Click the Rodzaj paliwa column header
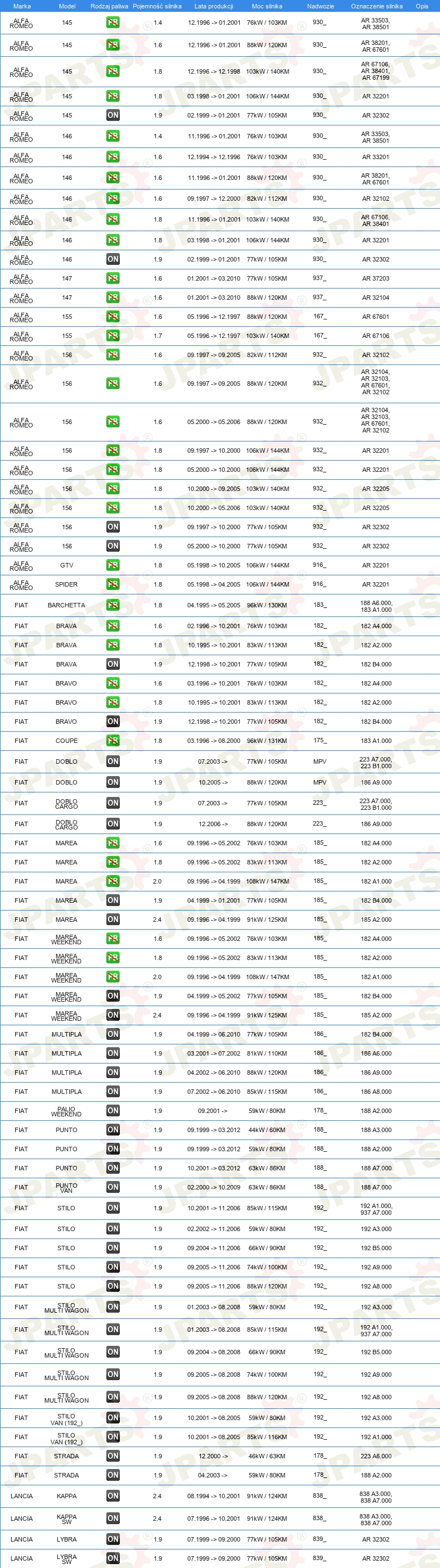 110,6
